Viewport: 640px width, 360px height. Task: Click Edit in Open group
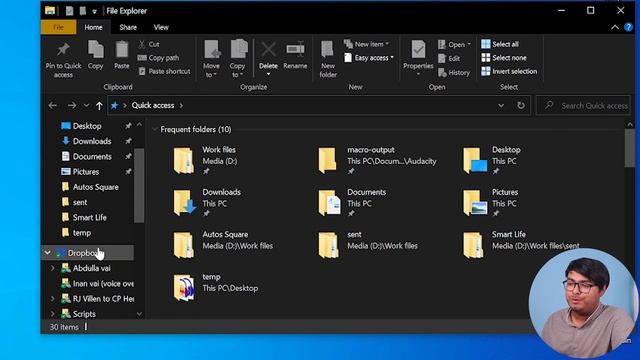point(449,58)
